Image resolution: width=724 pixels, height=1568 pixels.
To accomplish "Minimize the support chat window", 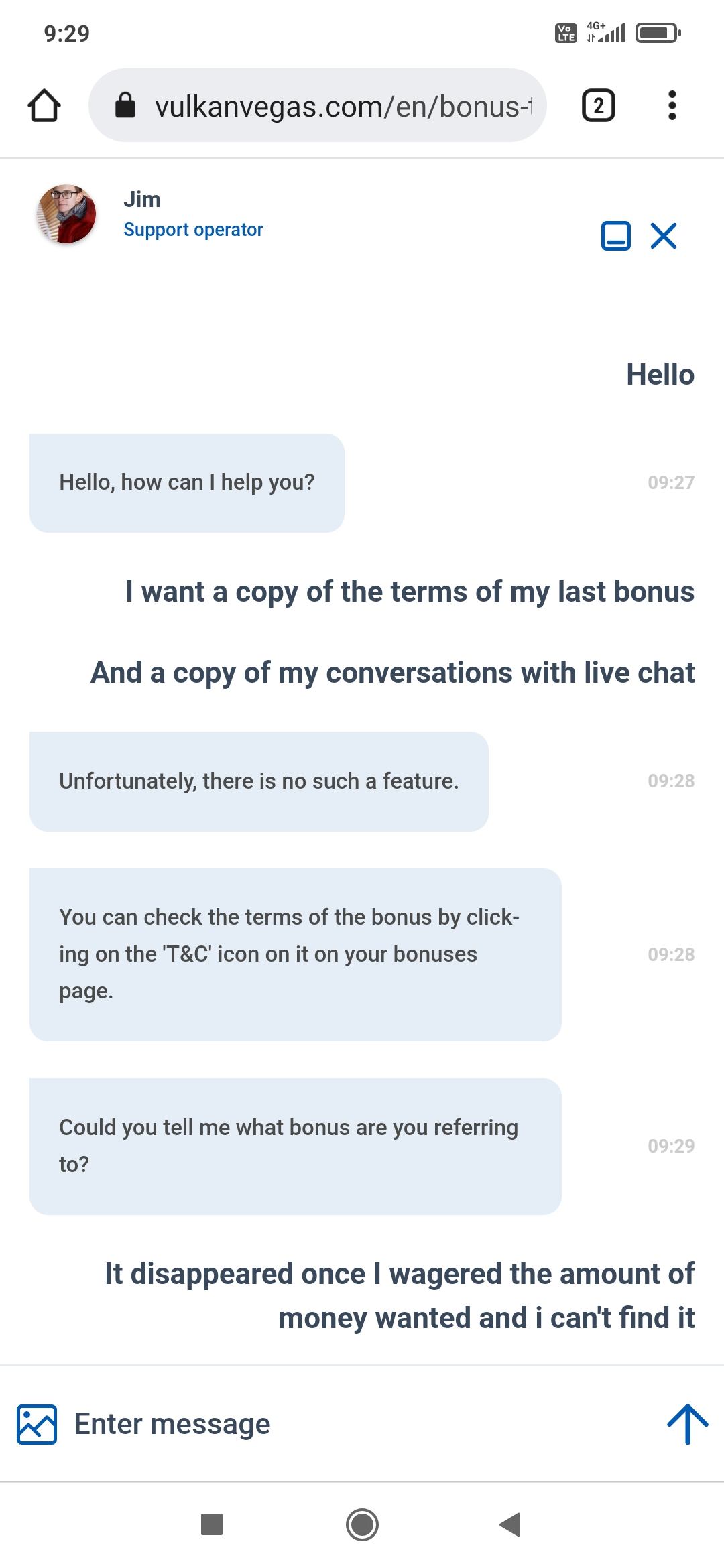I will tap(615, 236).
